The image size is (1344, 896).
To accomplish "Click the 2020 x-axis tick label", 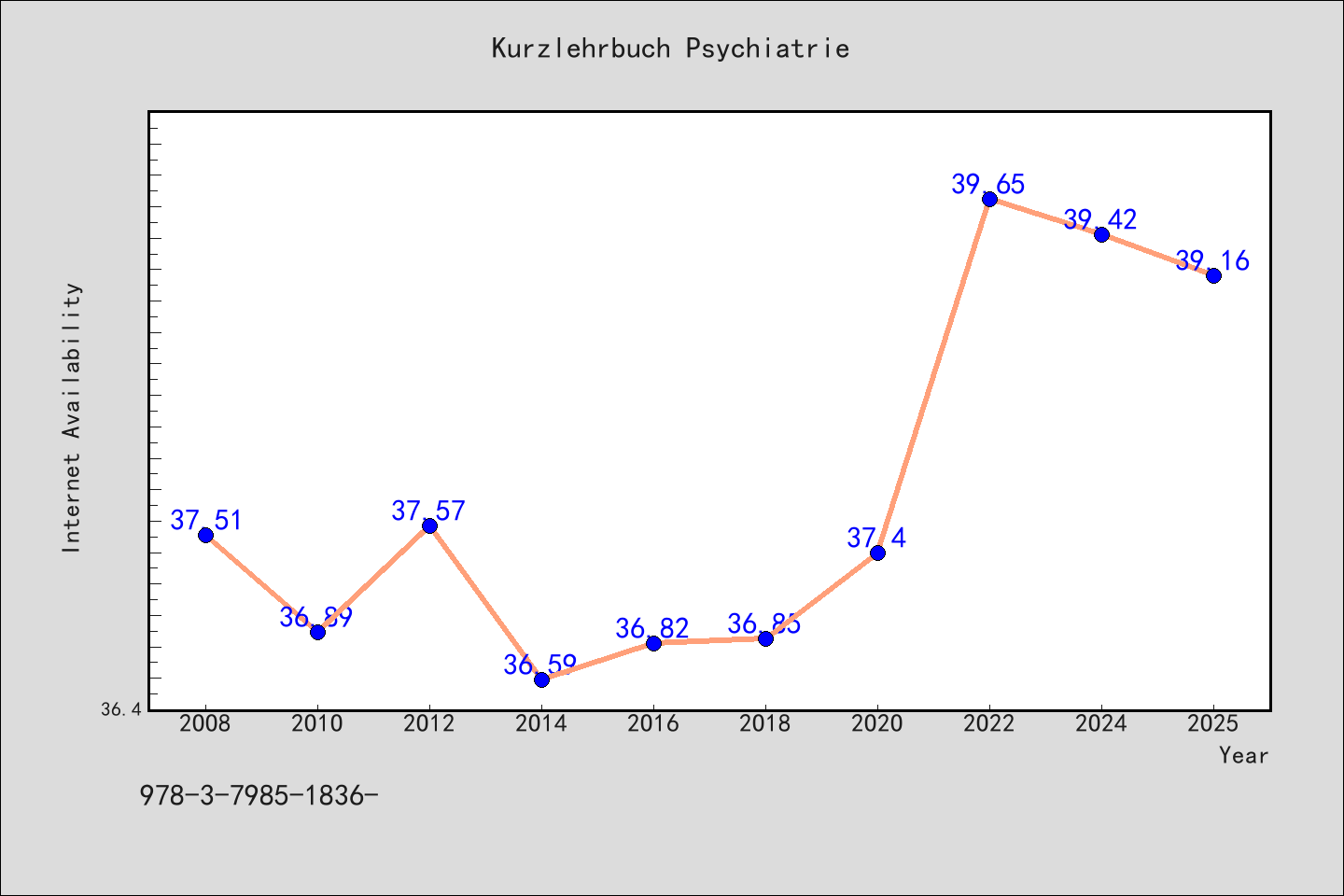I will 877,723.
